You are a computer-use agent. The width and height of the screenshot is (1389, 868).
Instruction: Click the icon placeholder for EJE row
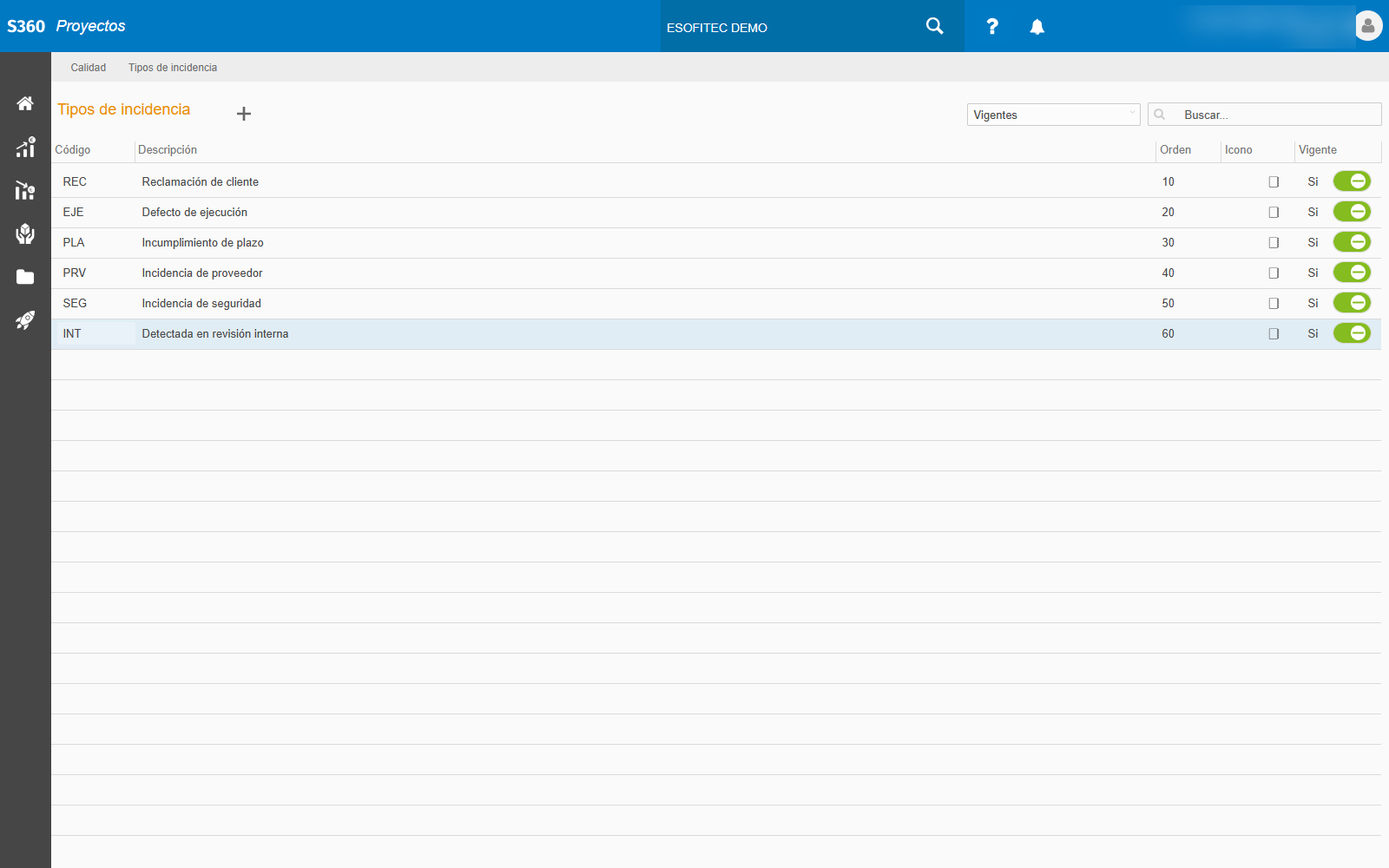pos(1274,213)
